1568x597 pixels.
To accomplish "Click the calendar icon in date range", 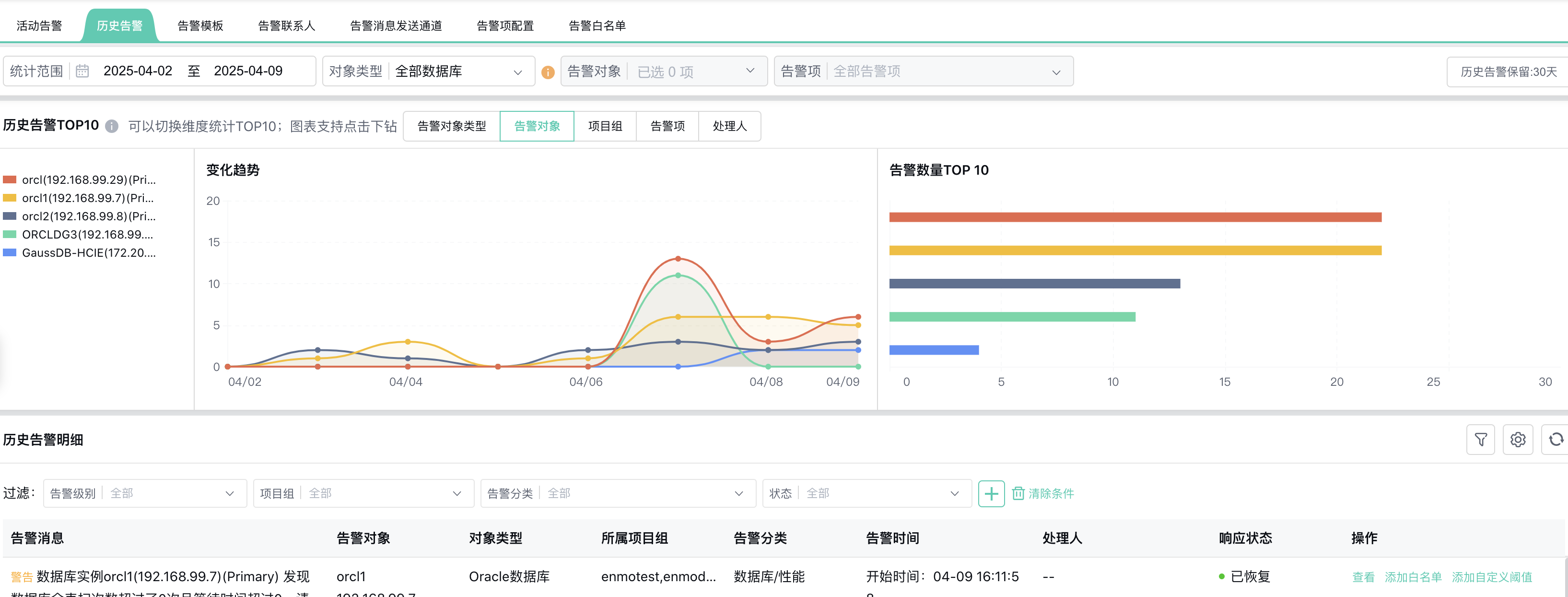I will click(82, 72).
